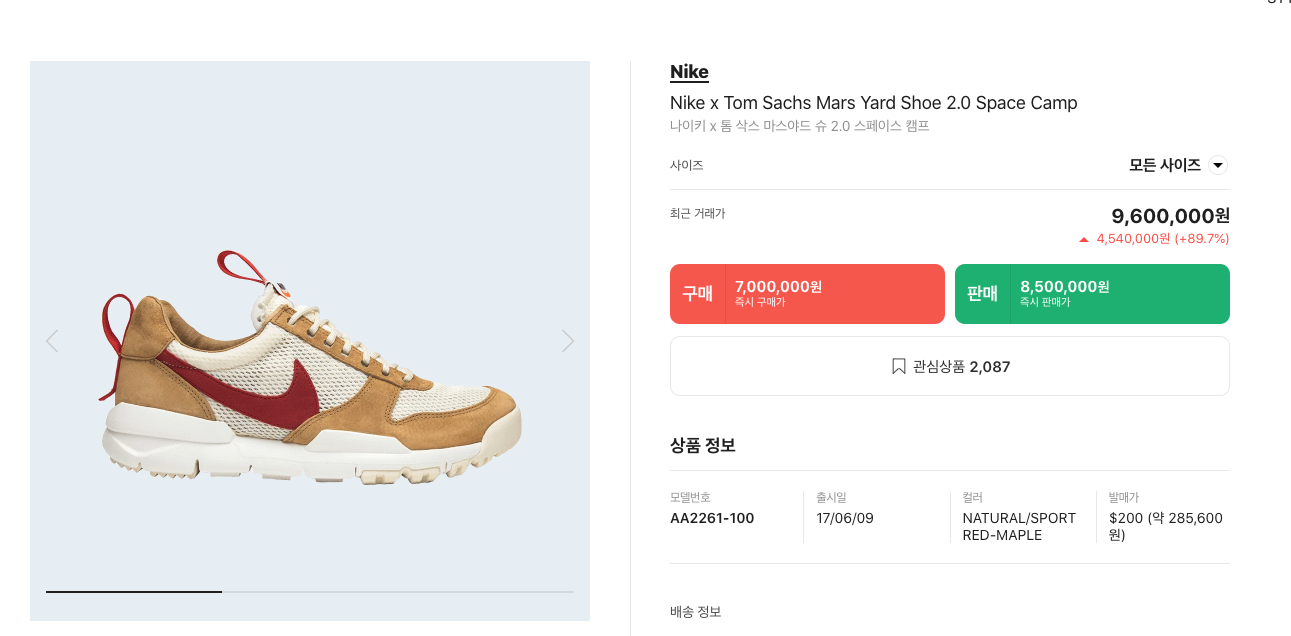Screen dimensions: 1291x636
Task: Select the product title text
Action: 874,103
